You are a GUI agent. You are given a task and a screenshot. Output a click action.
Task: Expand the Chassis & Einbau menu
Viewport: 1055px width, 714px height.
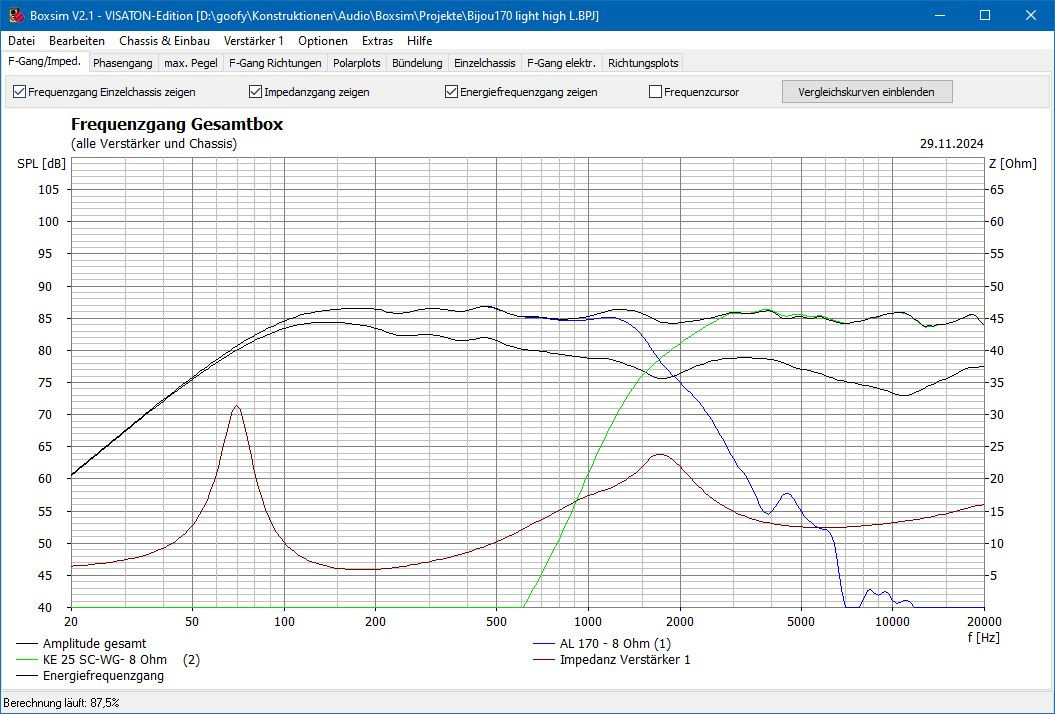tap(164, 41)
